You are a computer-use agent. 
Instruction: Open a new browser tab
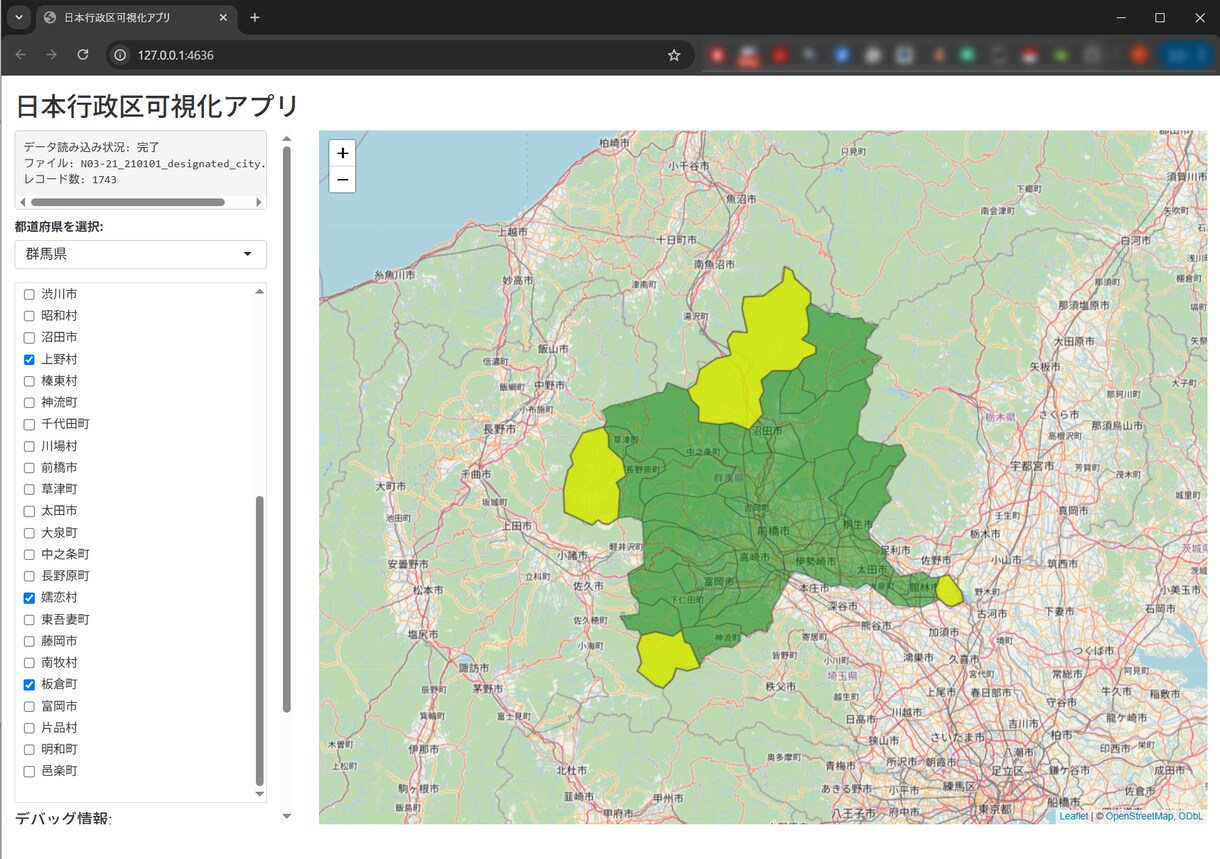pyautogui.click(x=255, y=17)
